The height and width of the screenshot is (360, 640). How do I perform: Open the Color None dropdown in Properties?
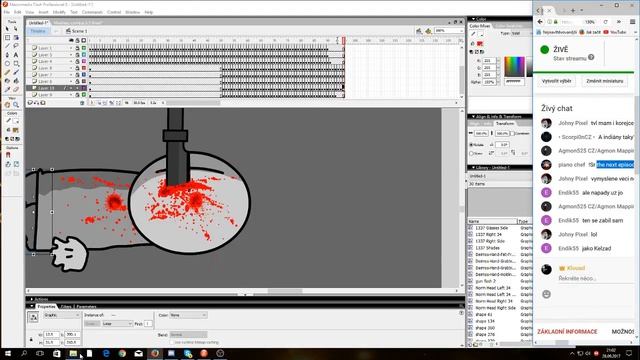tap(188, 315)
